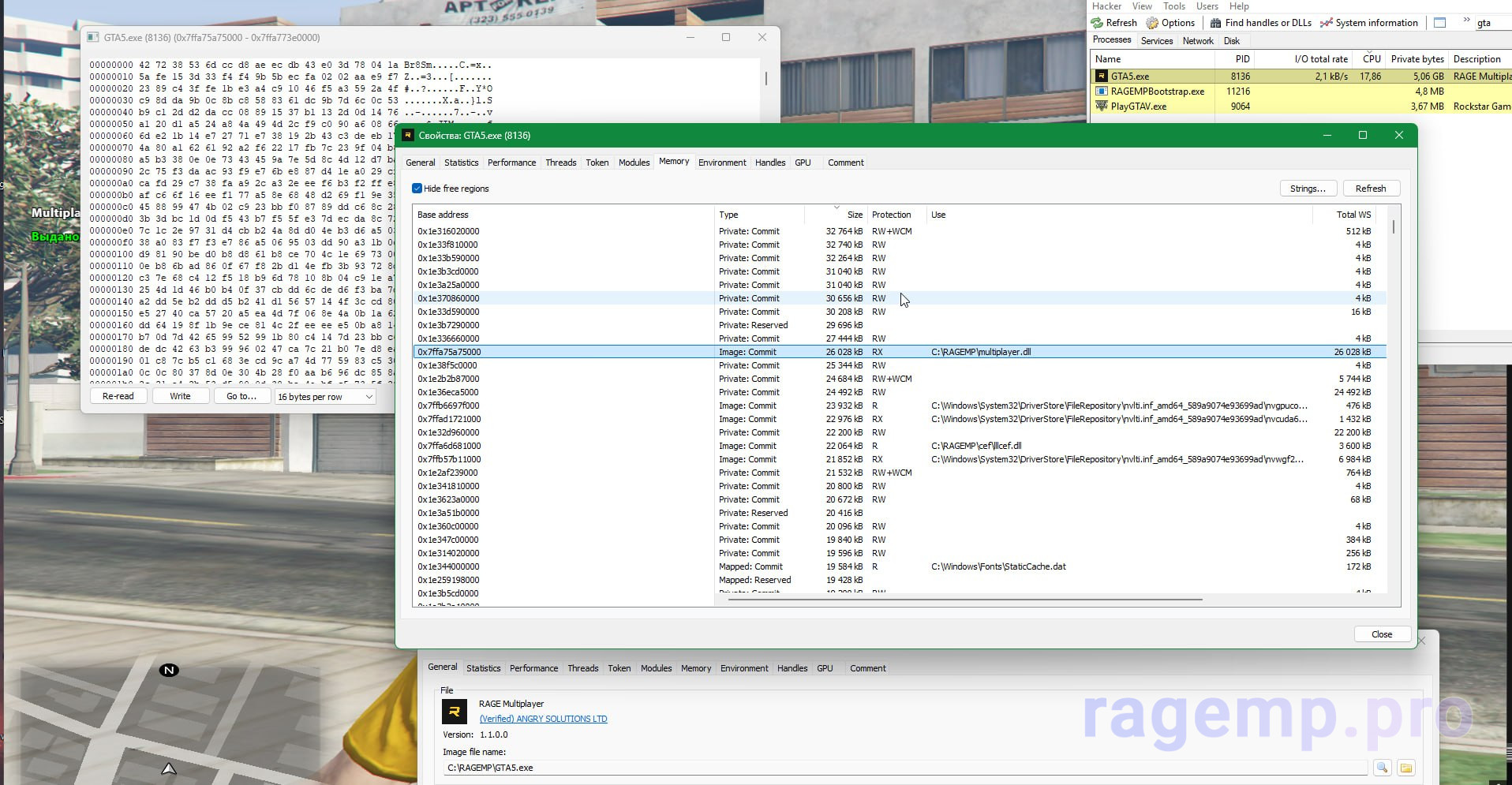
Task: Open Threads tab in the front properties window
Action: tap(561, 163)
